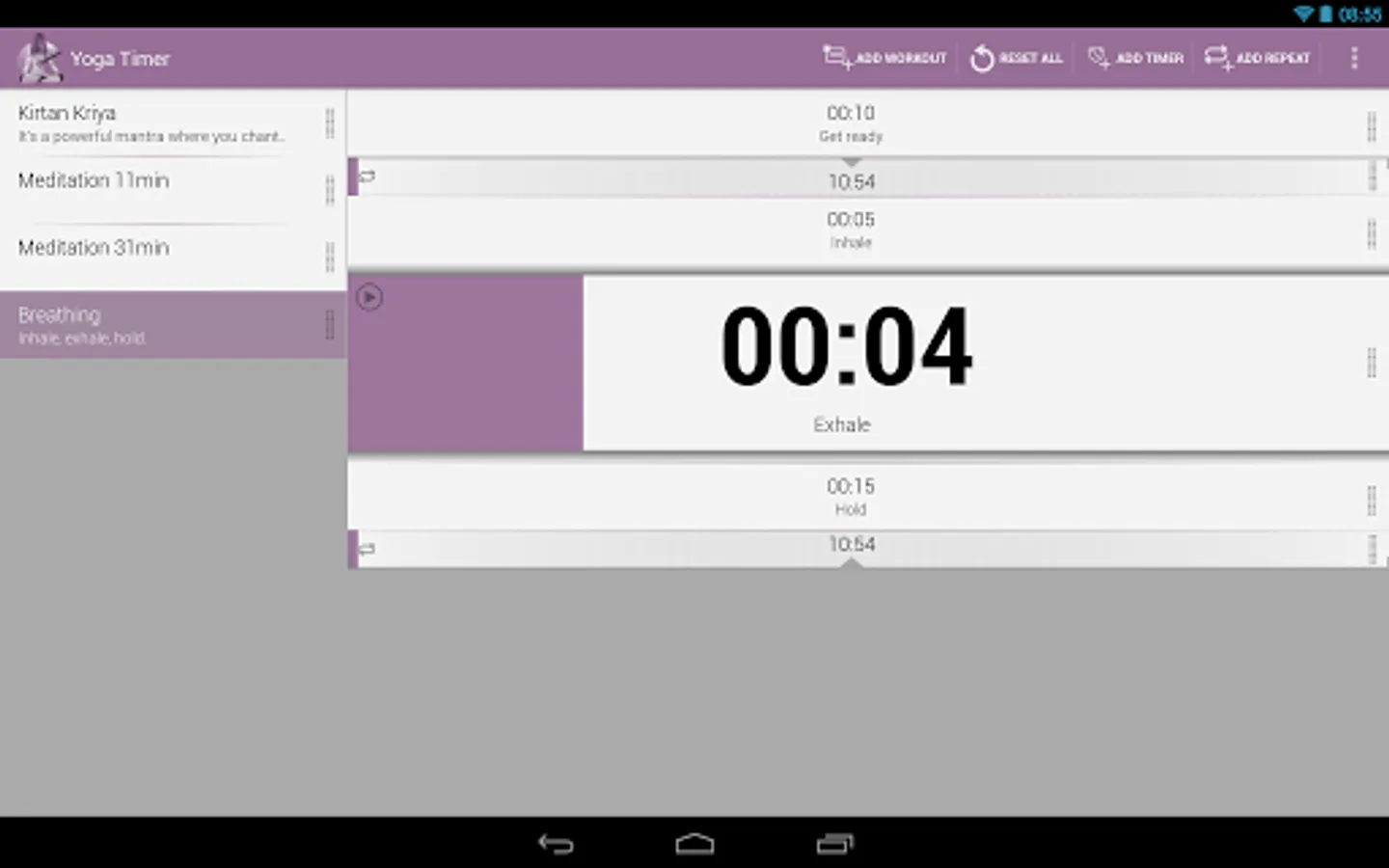The height and width of the screenshot is (868, 1389).
Task: Grab the drag handle of Meditation 31min
Action: tap(330, 258)
